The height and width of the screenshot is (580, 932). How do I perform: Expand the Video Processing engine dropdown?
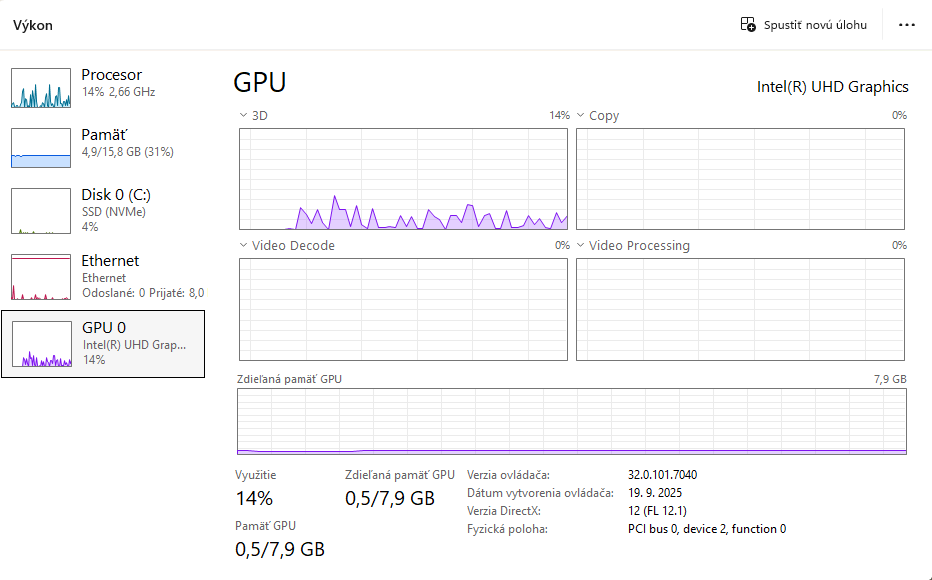click(x=580, y=246)
